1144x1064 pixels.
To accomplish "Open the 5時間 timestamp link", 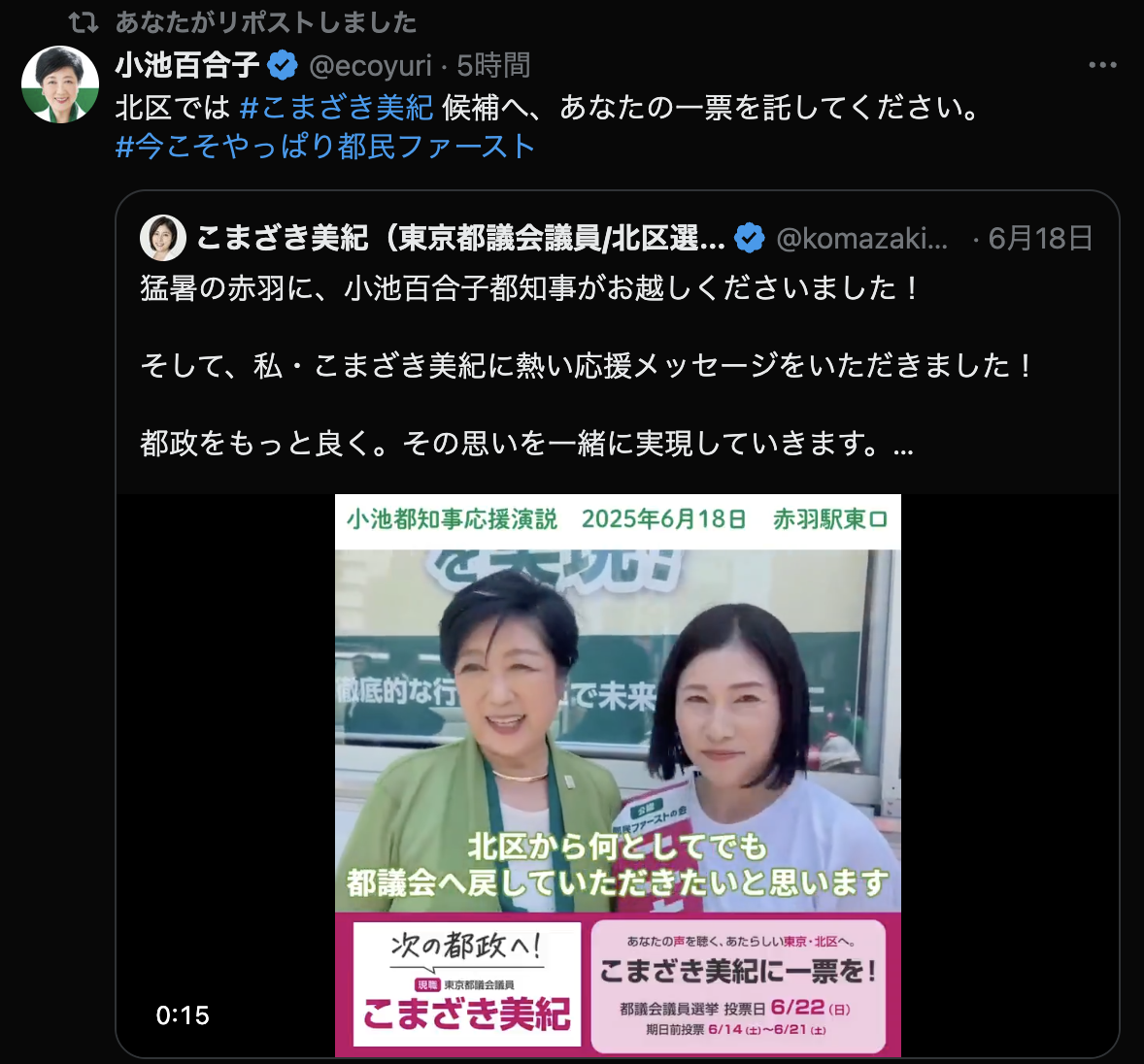I will 494,66.
